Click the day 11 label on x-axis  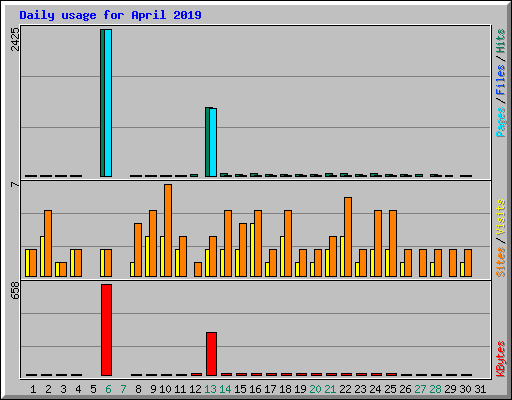[180, 389]
